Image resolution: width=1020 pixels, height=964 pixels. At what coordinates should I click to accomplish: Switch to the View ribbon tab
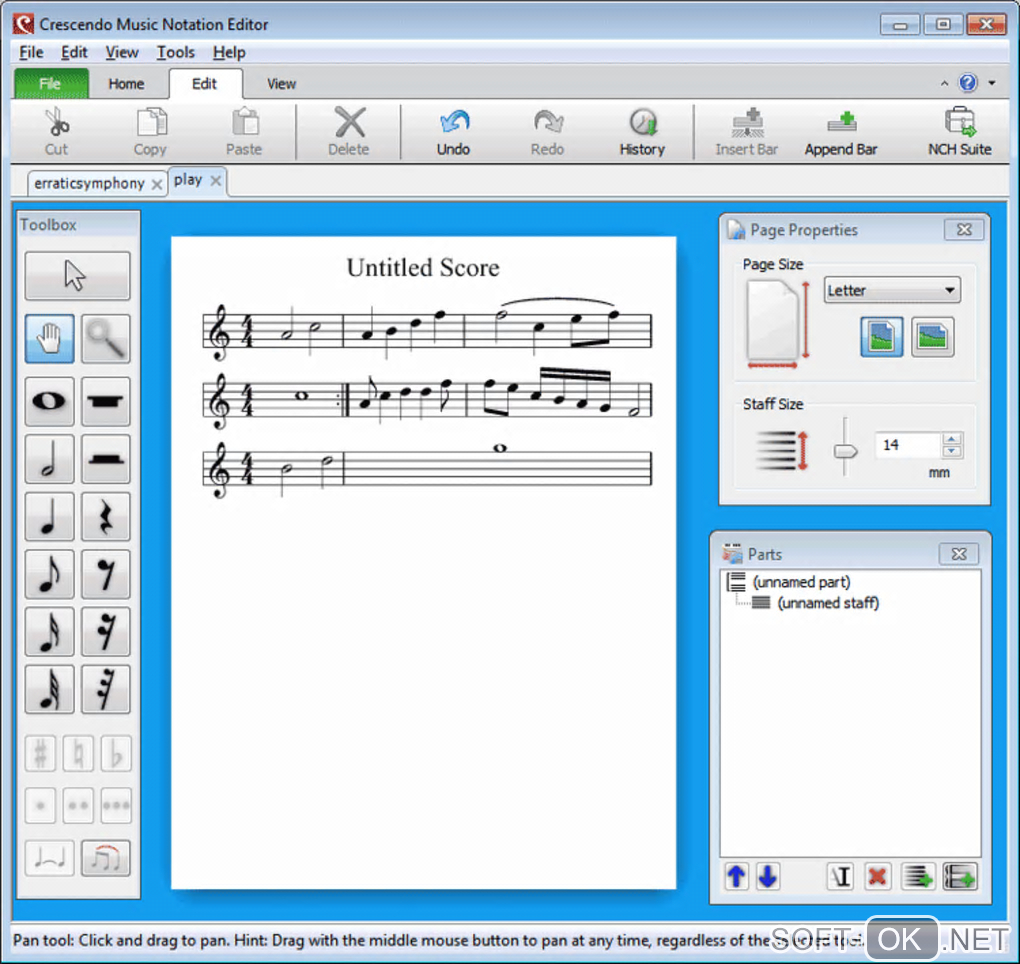(281, 84)
